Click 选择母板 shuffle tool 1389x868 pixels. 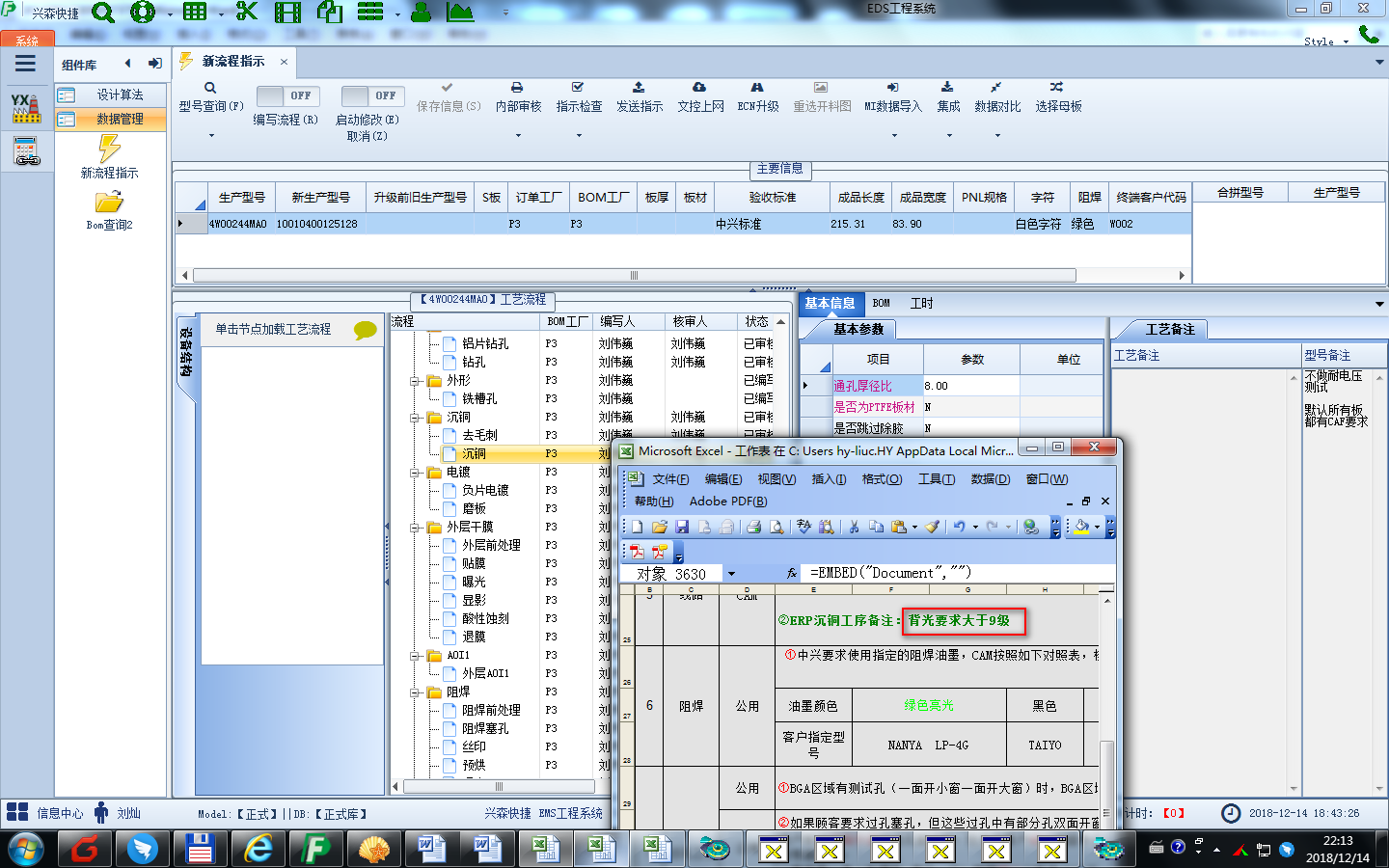(1058, 97)
